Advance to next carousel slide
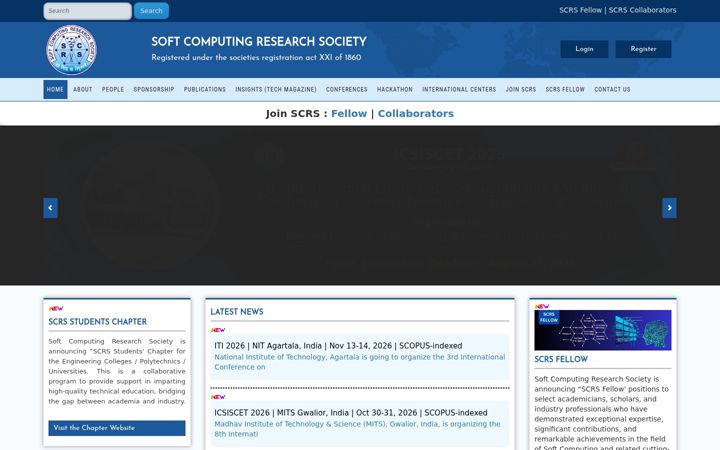 pyautogui.click(x=669, y=208)
